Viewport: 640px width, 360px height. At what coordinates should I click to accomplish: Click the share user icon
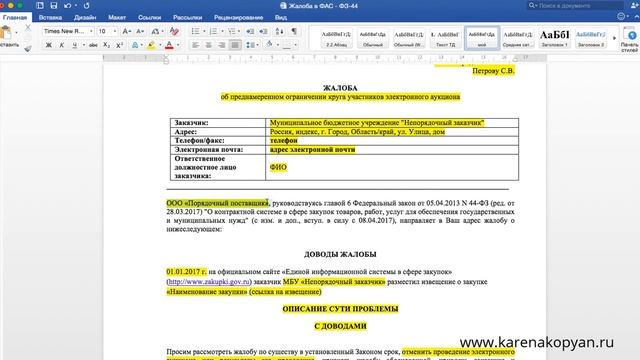(634, 5)
